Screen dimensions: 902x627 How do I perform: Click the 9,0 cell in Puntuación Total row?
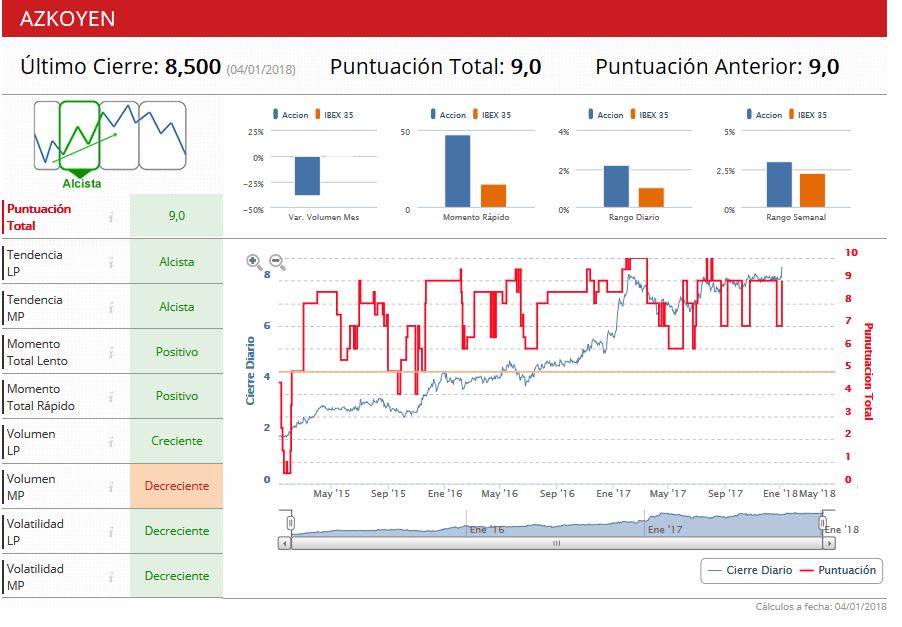tap(177, 216)
